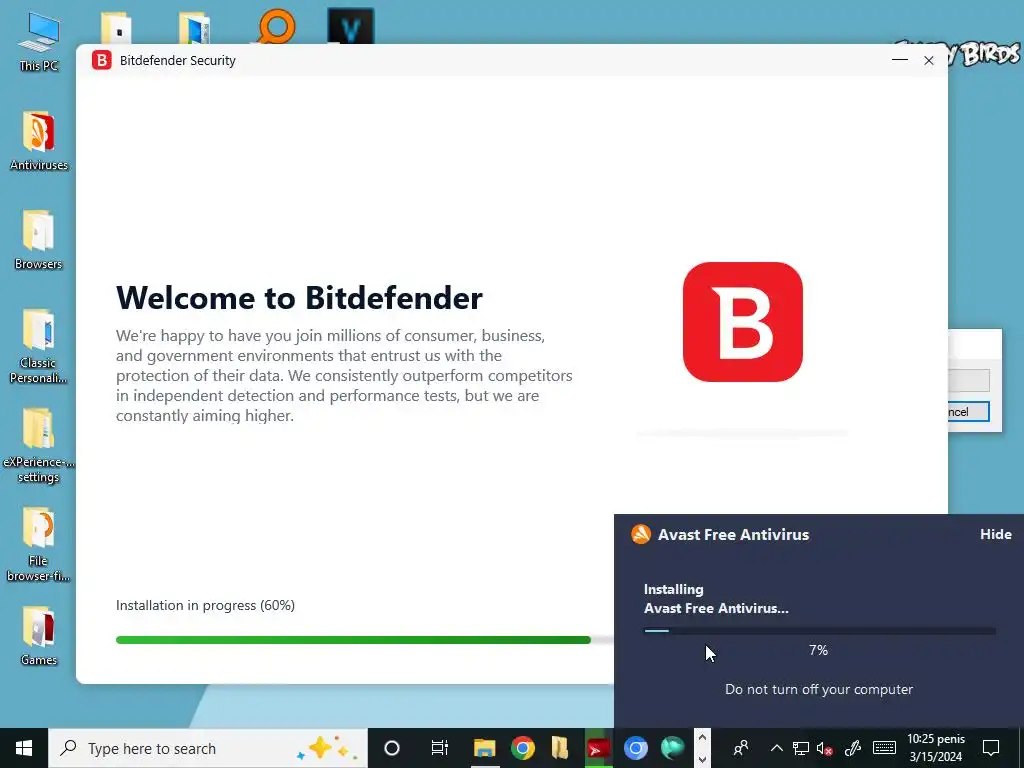Click the Cancel button in background dialog
The image size is (1024, 768).
pyautogui.click(x=968, y=411)
